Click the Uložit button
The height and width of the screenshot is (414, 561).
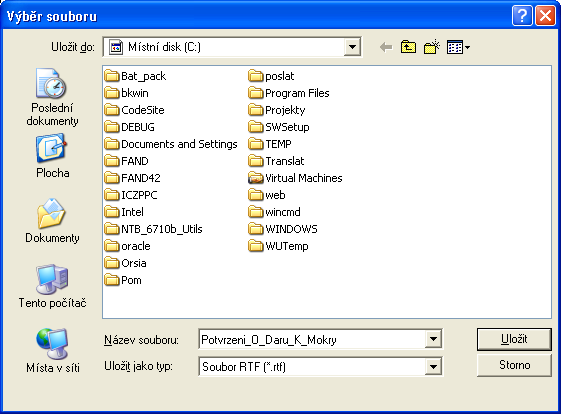coord(514,339)
